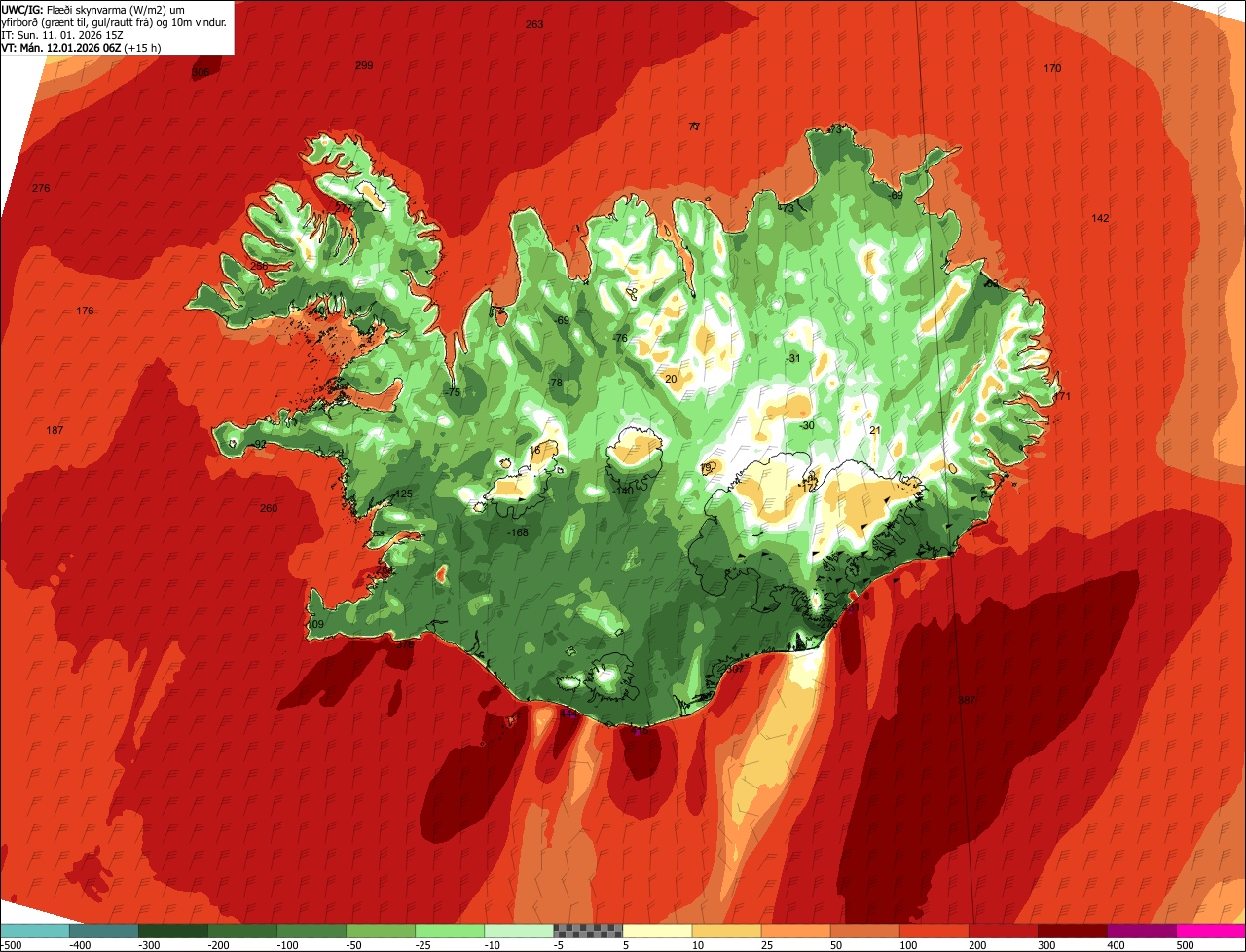Click the '263' flux value on the map
This screenshot has width=1246, height=952.
click(533, 24)
